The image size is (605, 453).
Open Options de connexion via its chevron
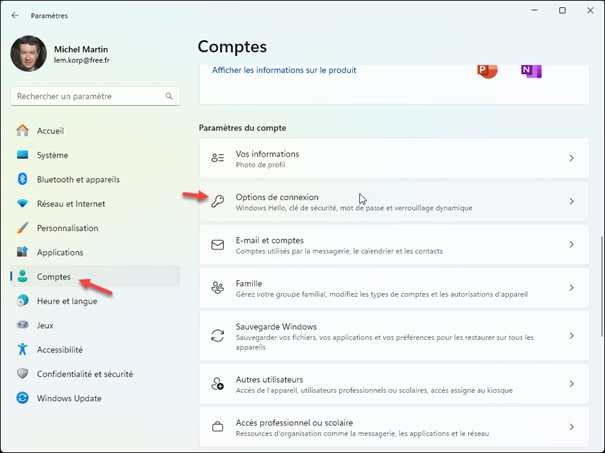coord(571,201)
